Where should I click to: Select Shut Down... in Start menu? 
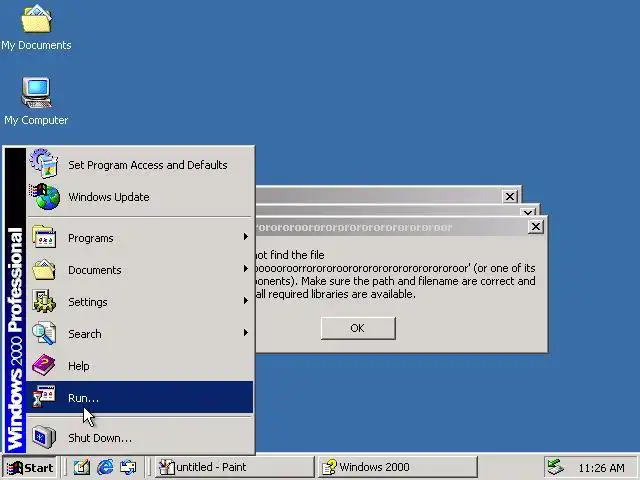[140, 438]
